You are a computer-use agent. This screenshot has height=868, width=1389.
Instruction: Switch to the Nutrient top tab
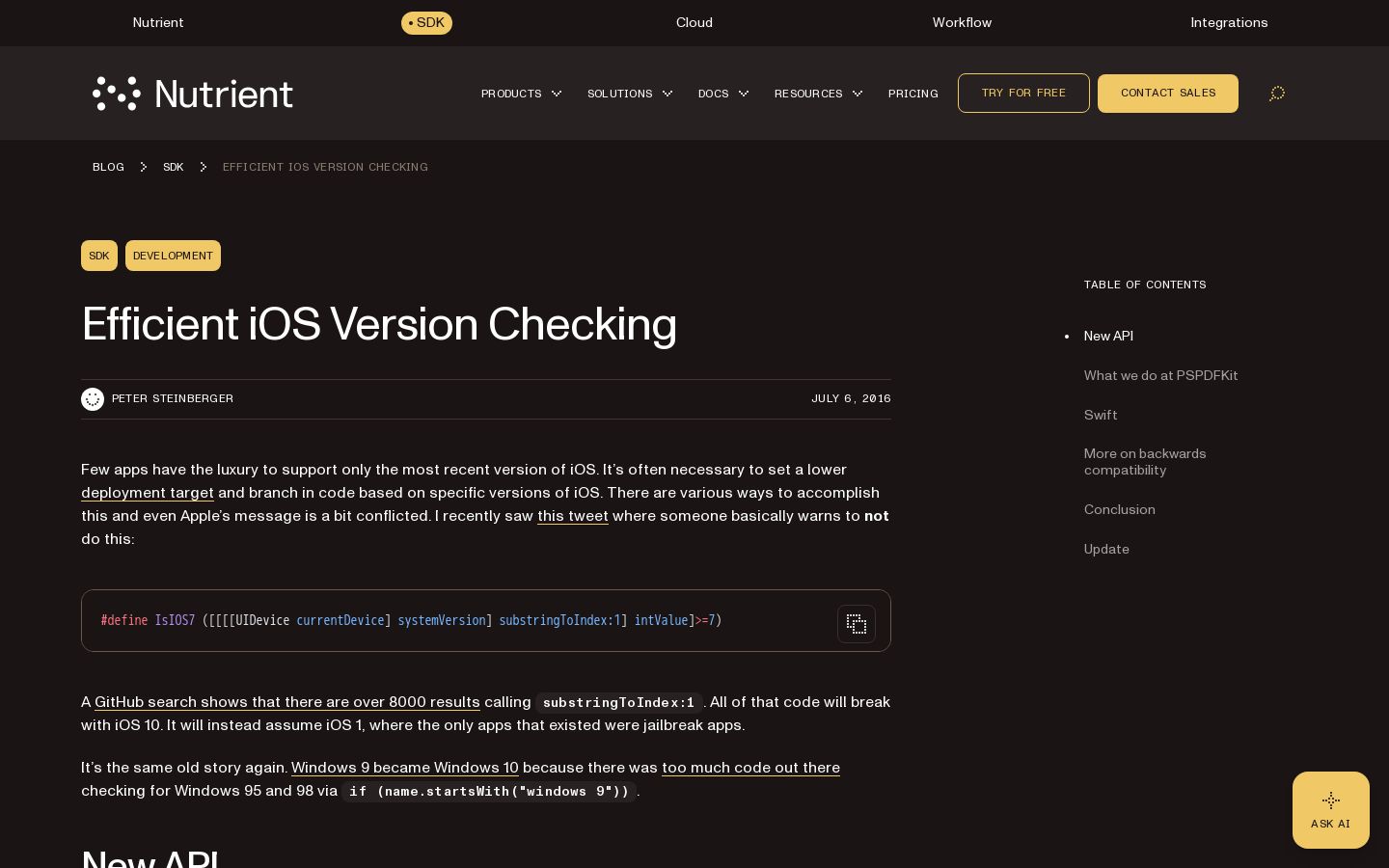(158, 22)
